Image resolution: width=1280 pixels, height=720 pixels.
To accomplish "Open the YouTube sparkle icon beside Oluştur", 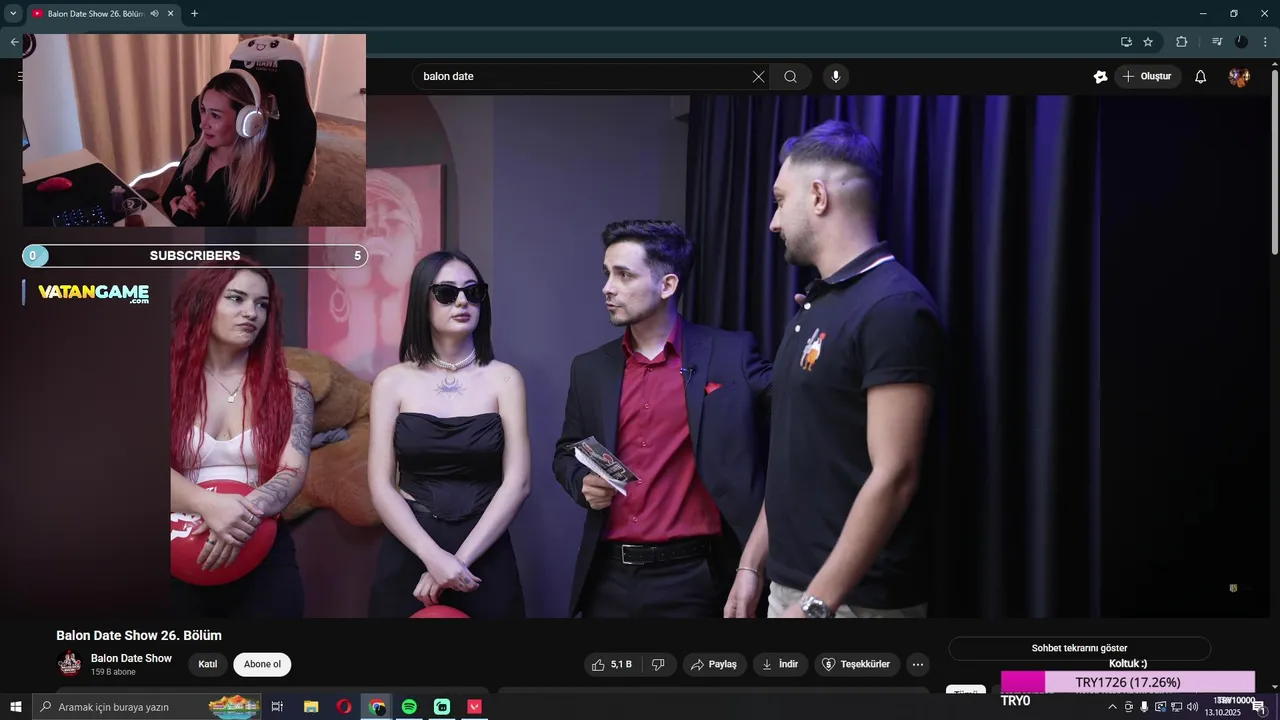I will [x=1100, y=77].
